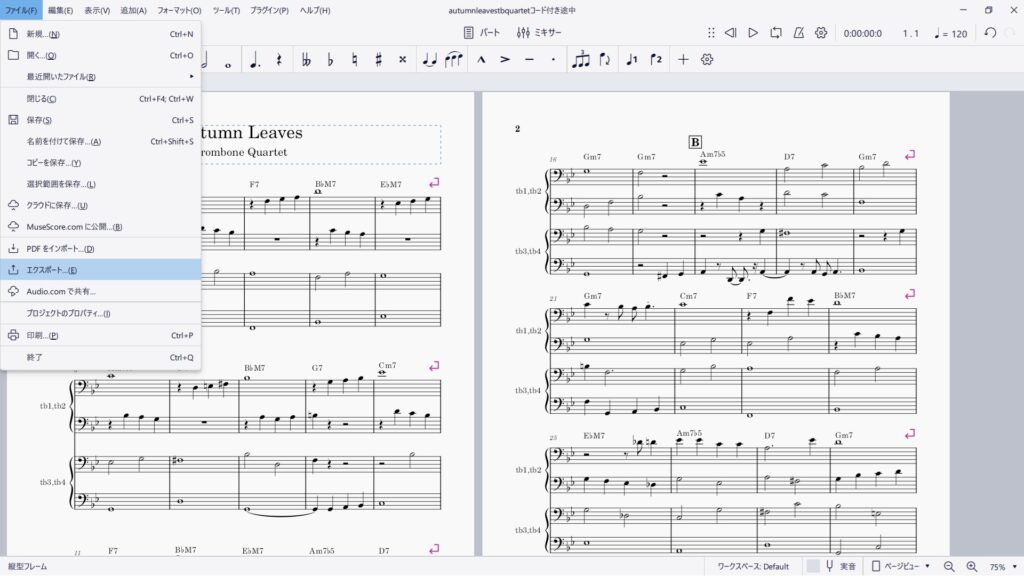The height and width of the screenshot is (576, 1024).
Task: Select the sharp accidental icon
Action: [x=378, y=60]
